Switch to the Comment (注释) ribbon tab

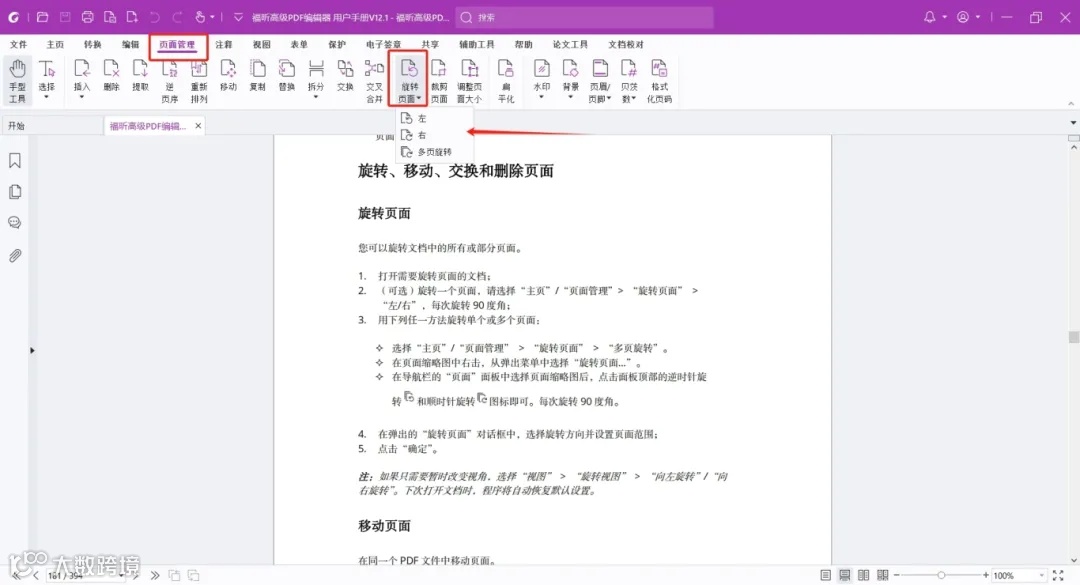pyautogui.click(x=224, y=44)
